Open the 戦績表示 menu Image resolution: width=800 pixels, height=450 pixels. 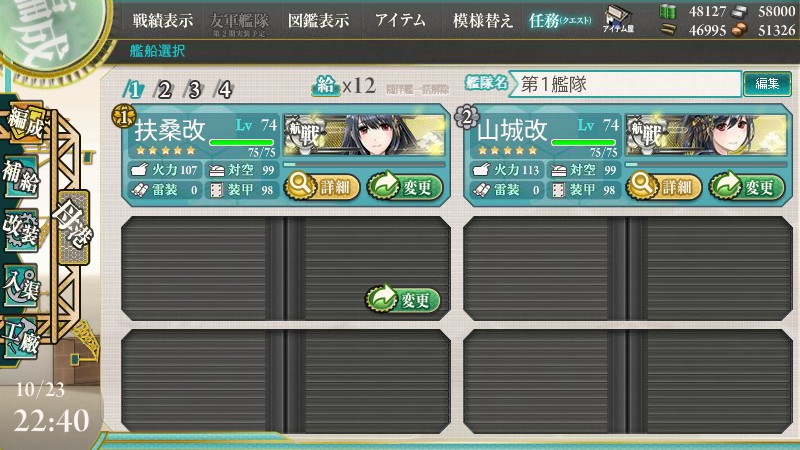163,20
